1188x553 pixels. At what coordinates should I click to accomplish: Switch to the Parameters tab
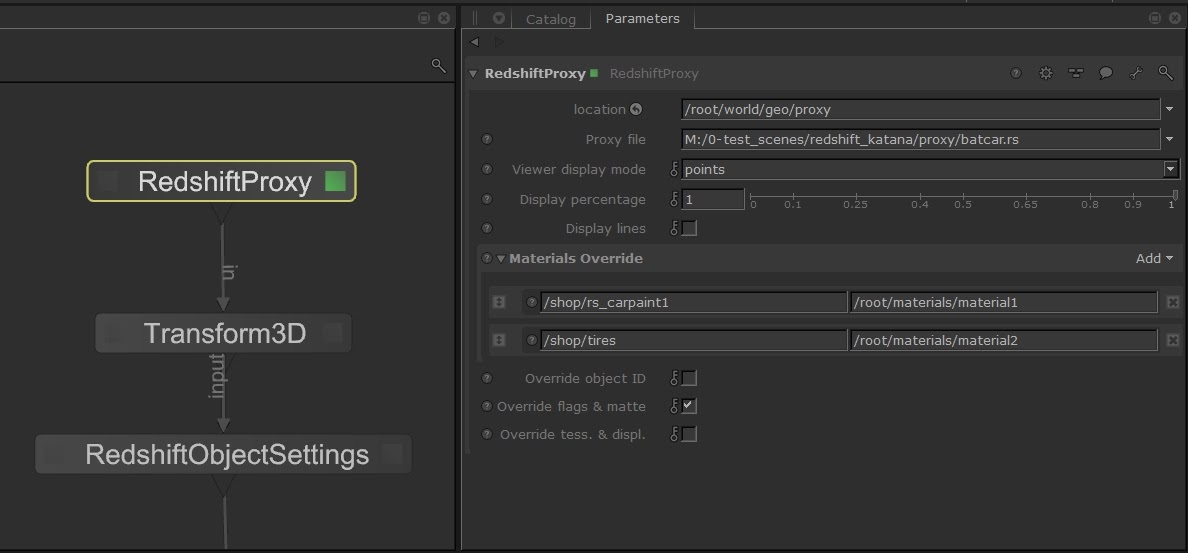point(642,18)
